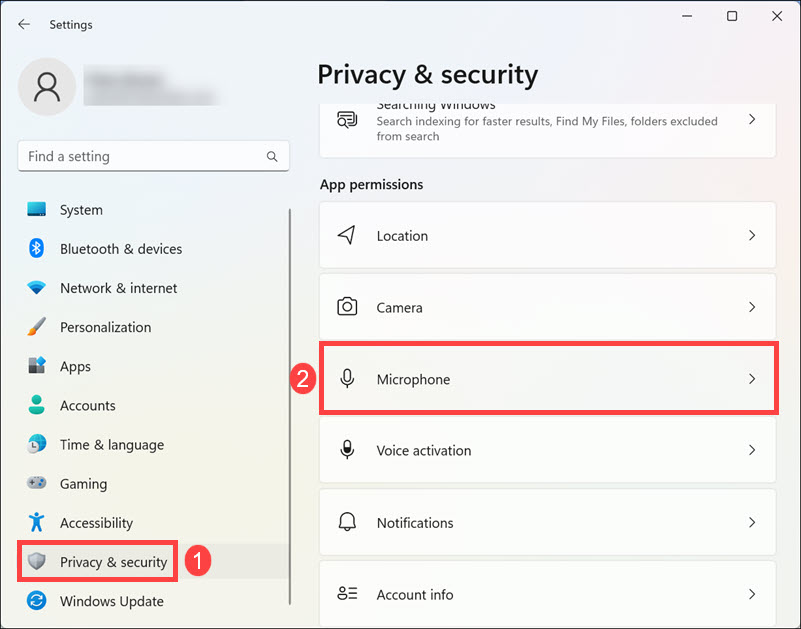Click the Network & internet Wi-Fi icon
The image size is (801, 629).
pos(37,288)
